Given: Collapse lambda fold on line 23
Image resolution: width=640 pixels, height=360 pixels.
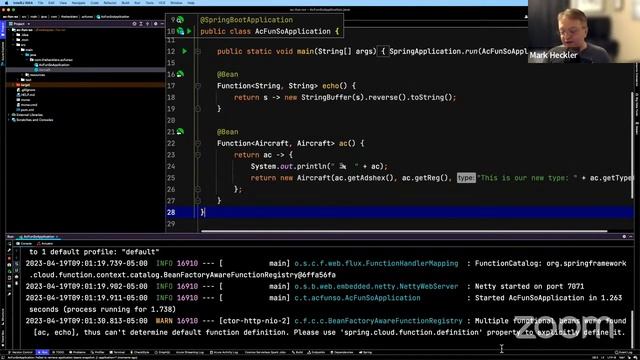Looking at the screenshot, I should coord(198,155).
